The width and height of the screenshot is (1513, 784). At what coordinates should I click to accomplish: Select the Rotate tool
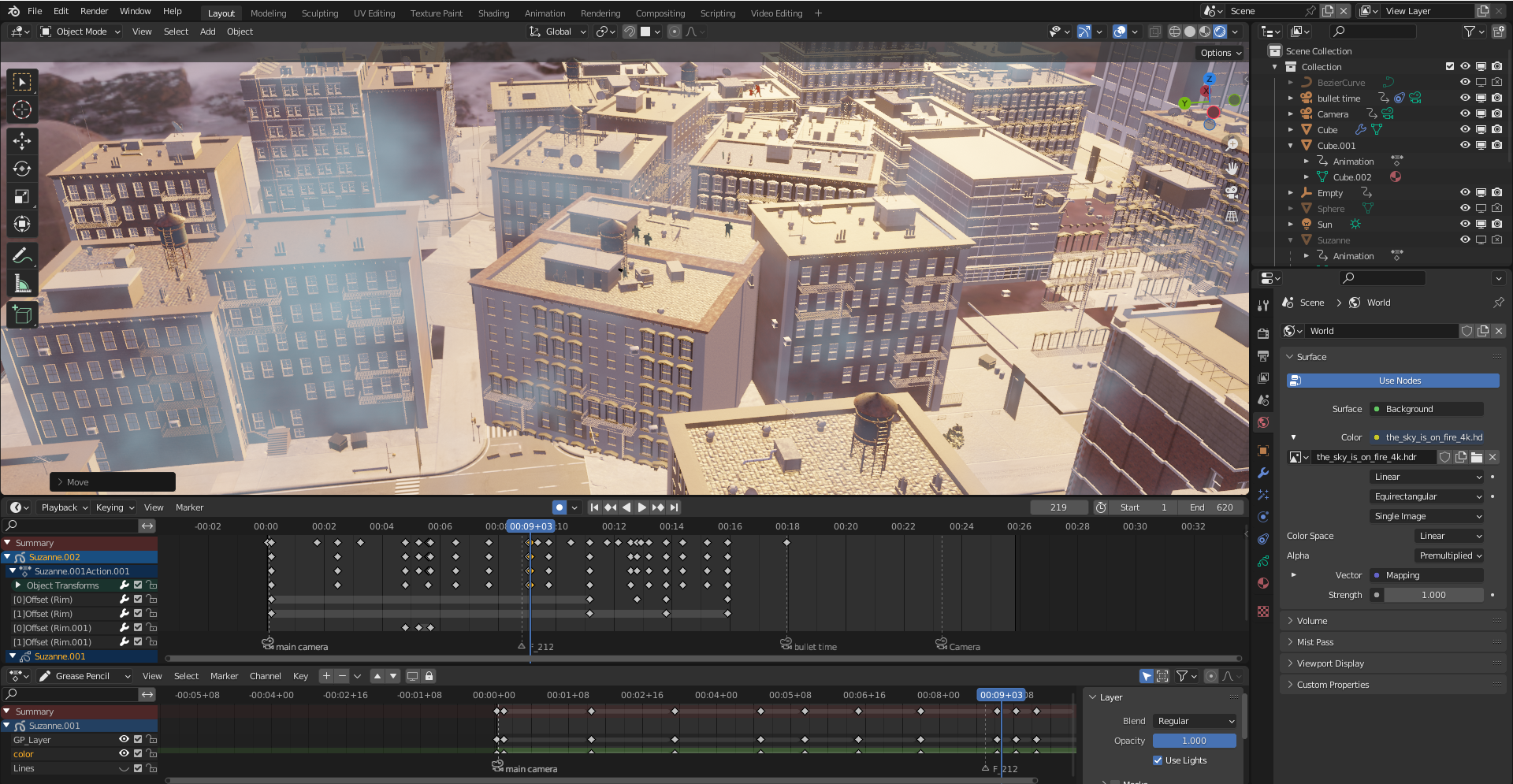coord(22,169)
